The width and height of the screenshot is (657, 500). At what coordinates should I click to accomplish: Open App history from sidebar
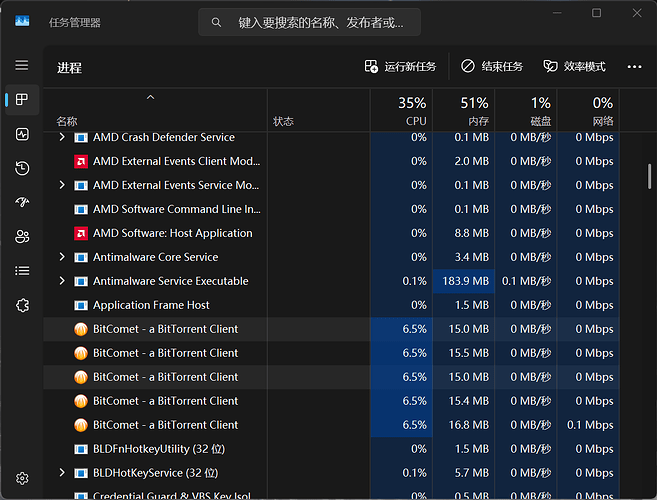[x=22, y=168]
